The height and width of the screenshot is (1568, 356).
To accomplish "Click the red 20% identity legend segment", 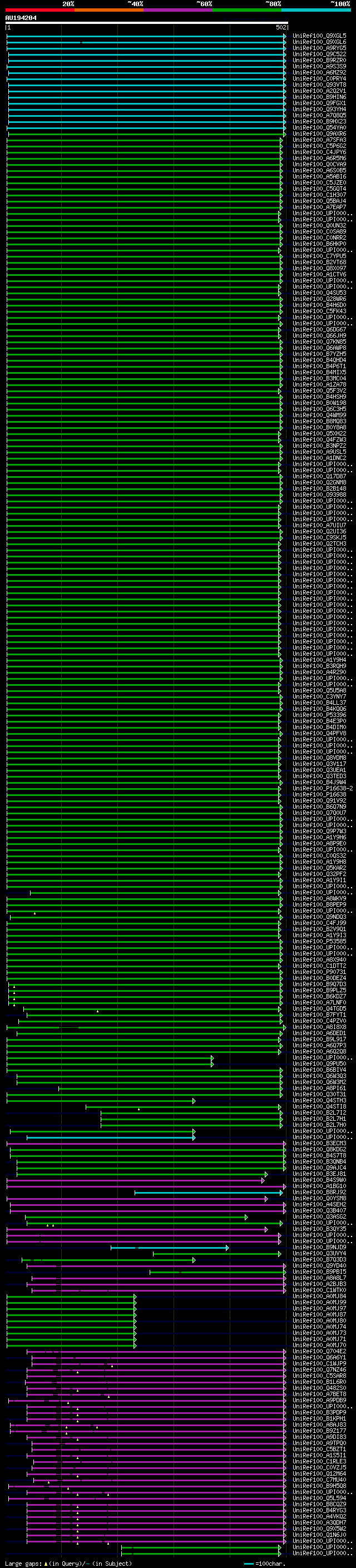I will click(x=39, y=10).
